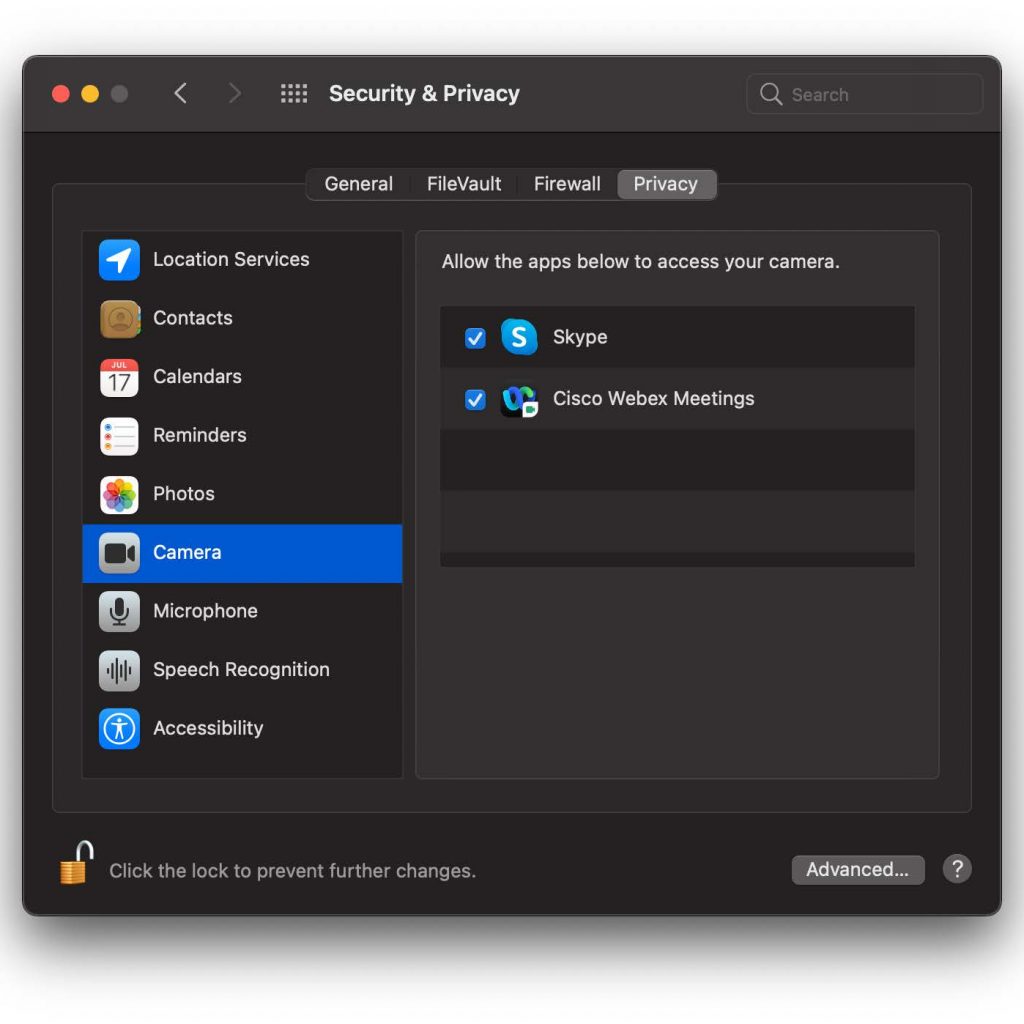Image resolution: width=1024 pixels, height=1024 pixels.
Task: Select the Calendars label in sidebar
Action: [197, 377]
